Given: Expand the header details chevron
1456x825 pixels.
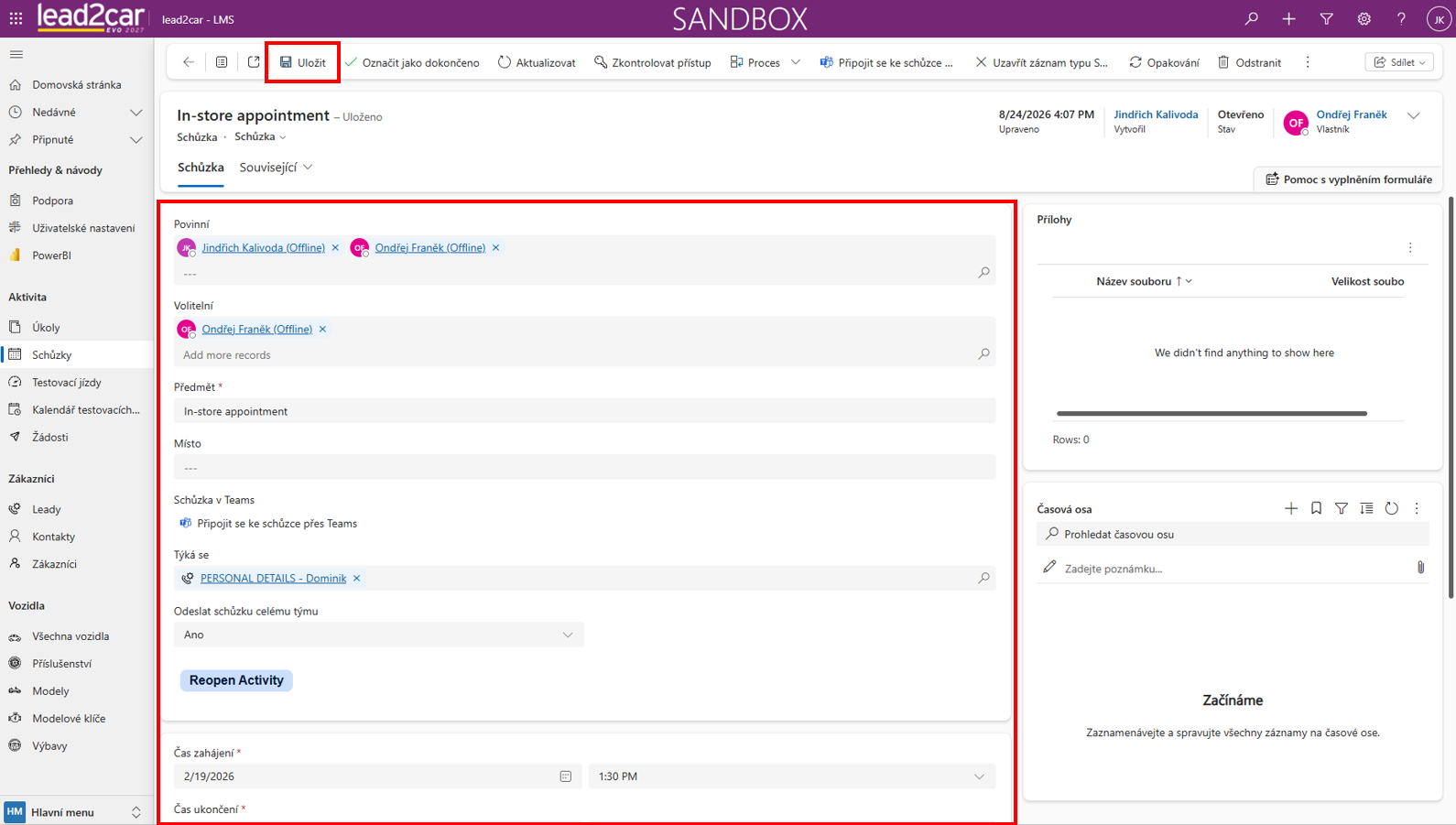Looking at the screenshot, I should pyautogui.click(x=1414, y=116).
